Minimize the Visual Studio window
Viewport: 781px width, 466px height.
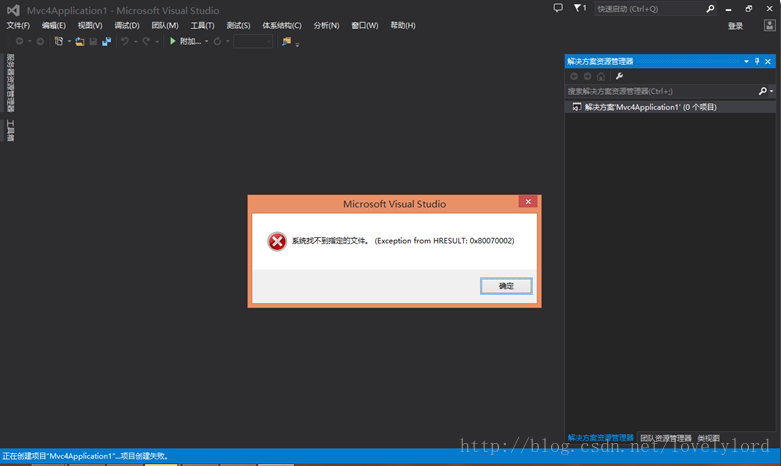point(728,9)
